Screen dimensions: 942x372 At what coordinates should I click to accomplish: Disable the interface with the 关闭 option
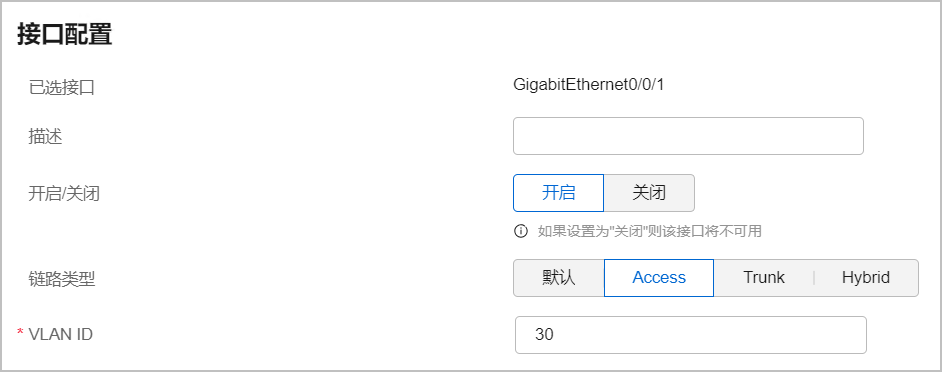649,193
